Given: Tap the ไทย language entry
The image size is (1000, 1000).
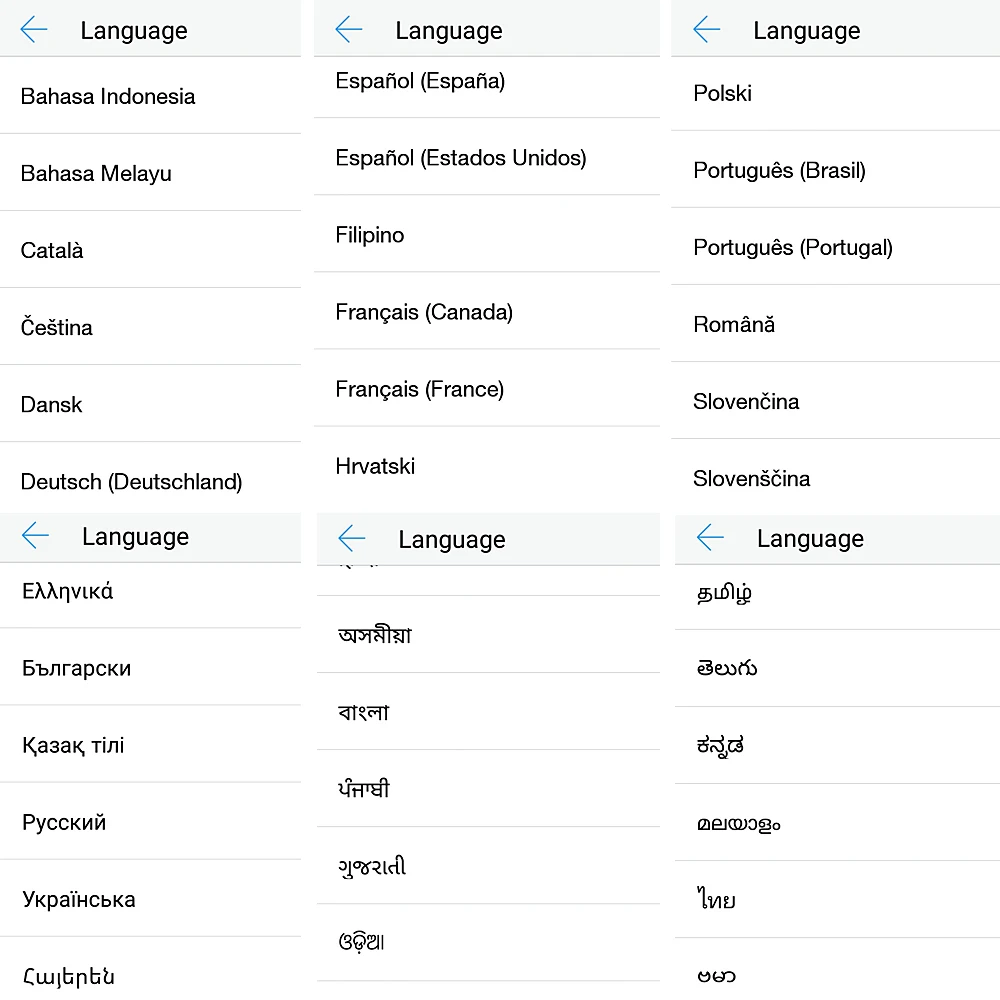Looking at the screenshot, I should [x=717, y=899].
